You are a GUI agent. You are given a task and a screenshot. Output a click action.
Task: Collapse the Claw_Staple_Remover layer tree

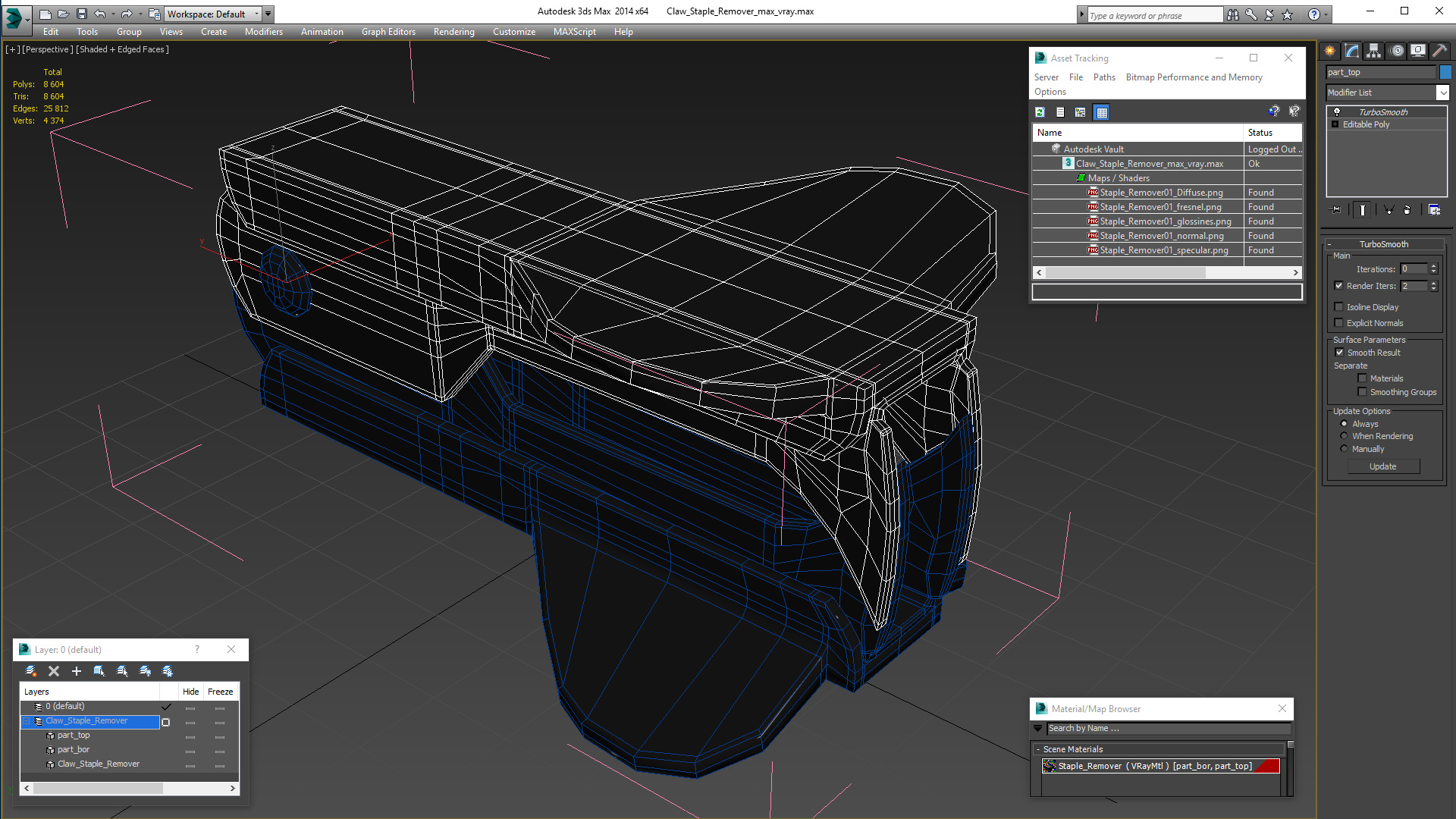pos(27,721)
